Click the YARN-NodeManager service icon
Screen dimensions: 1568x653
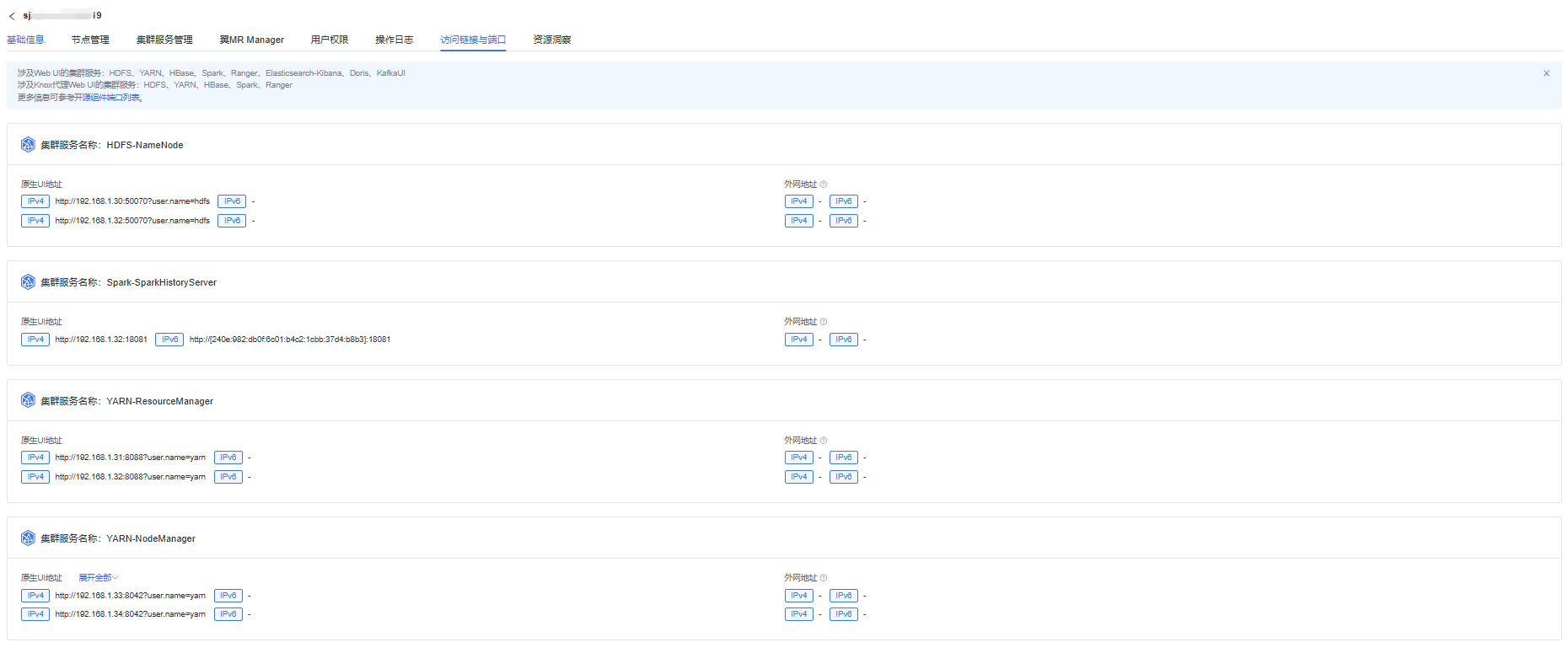pos(28,538)
